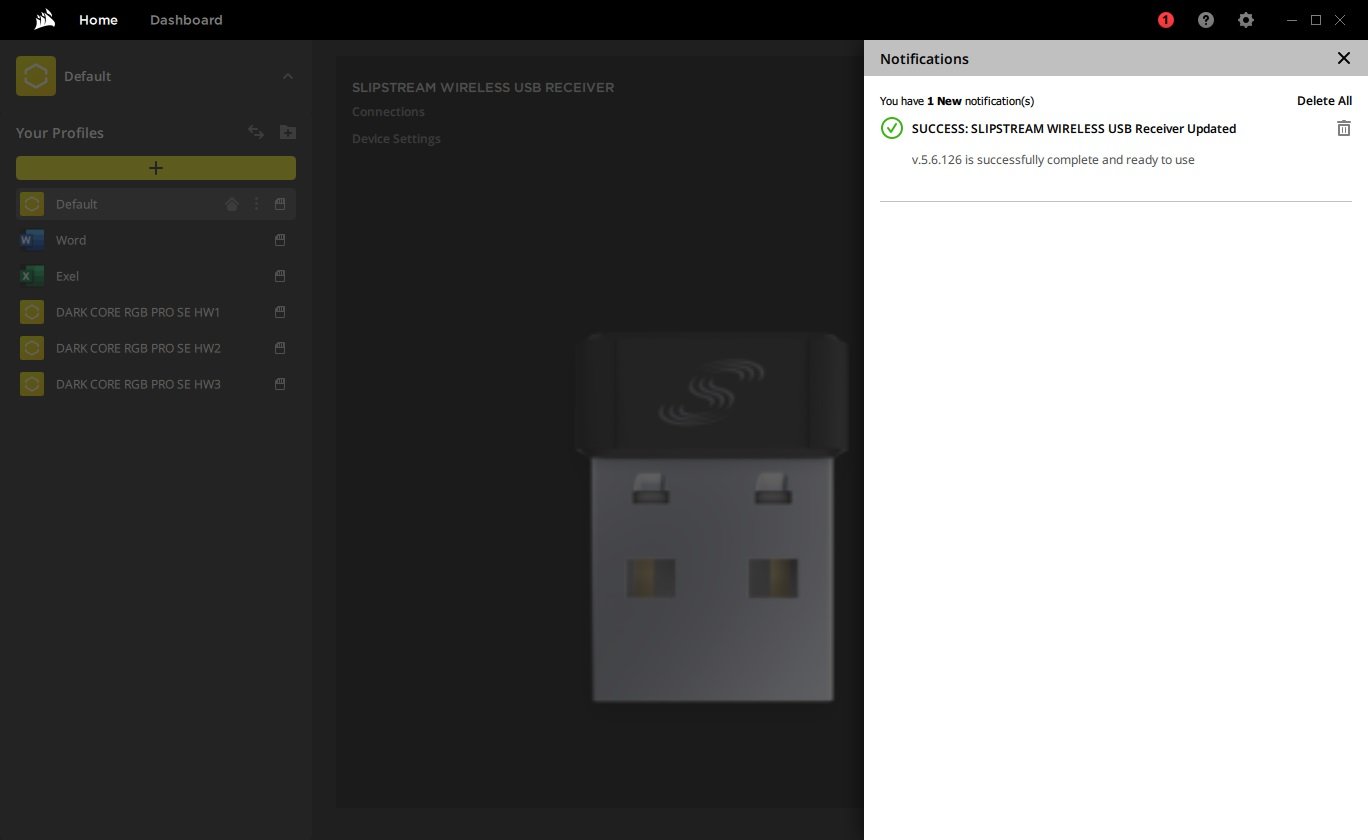Click Delete All notifications
This screenshot has width=1368, height=840.
(x=1324, y=101)
